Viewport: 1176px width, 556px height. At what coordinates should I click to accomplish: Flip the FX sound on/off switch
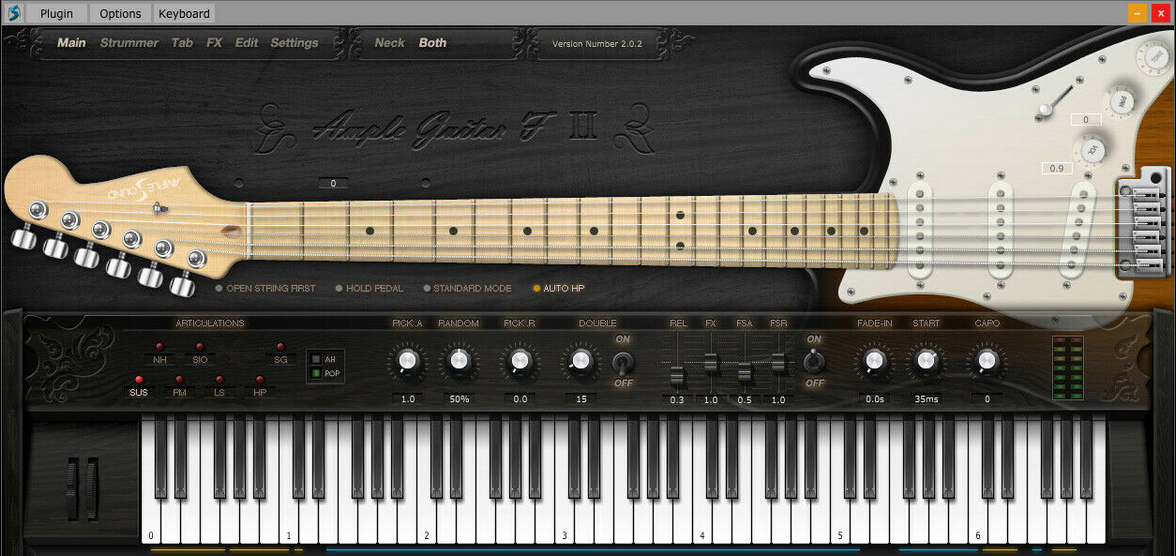812,362
